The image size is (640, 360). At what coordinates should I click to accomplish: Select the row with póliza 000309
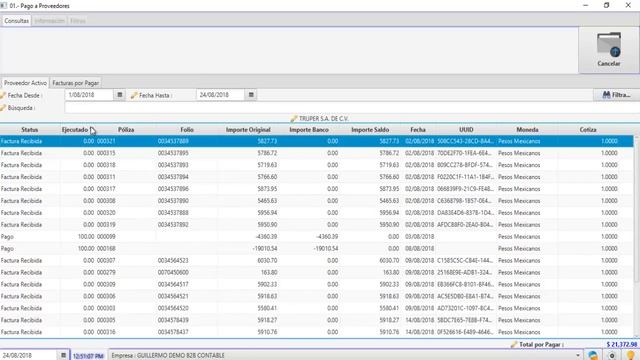[317, 284]
